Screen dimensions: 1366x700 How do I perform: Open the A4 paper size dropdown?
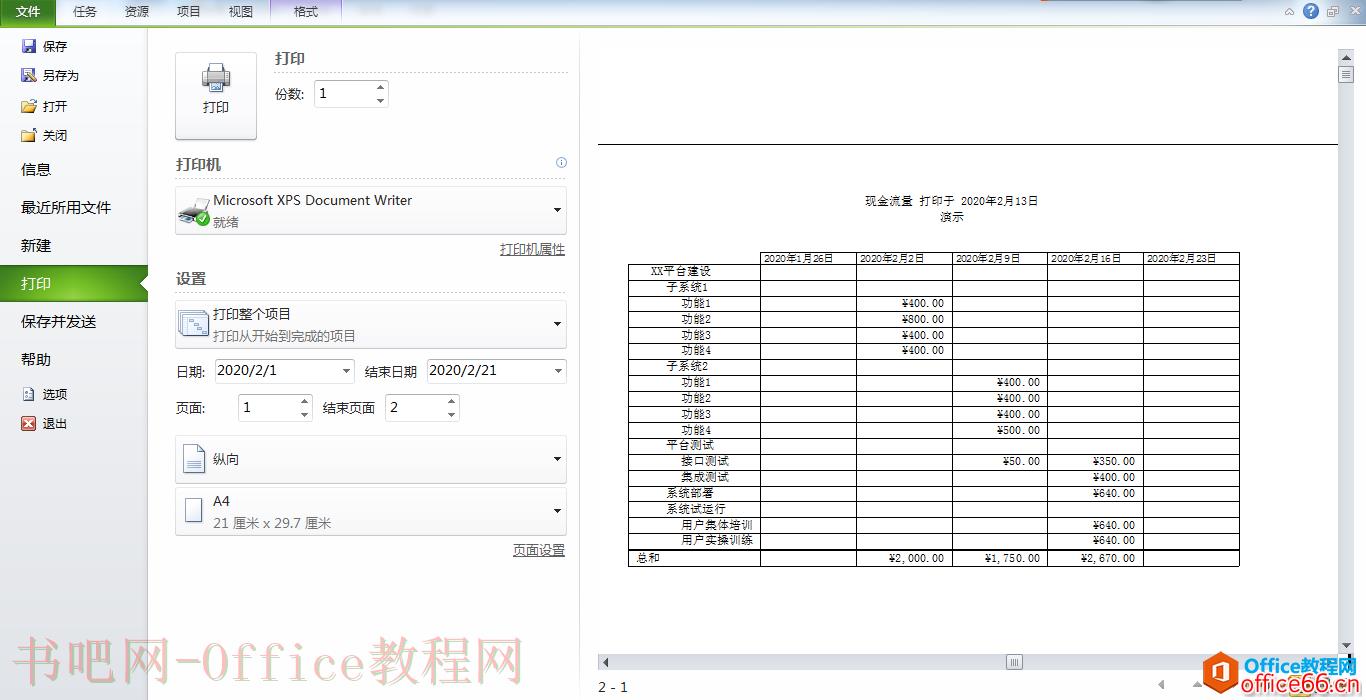371,511
